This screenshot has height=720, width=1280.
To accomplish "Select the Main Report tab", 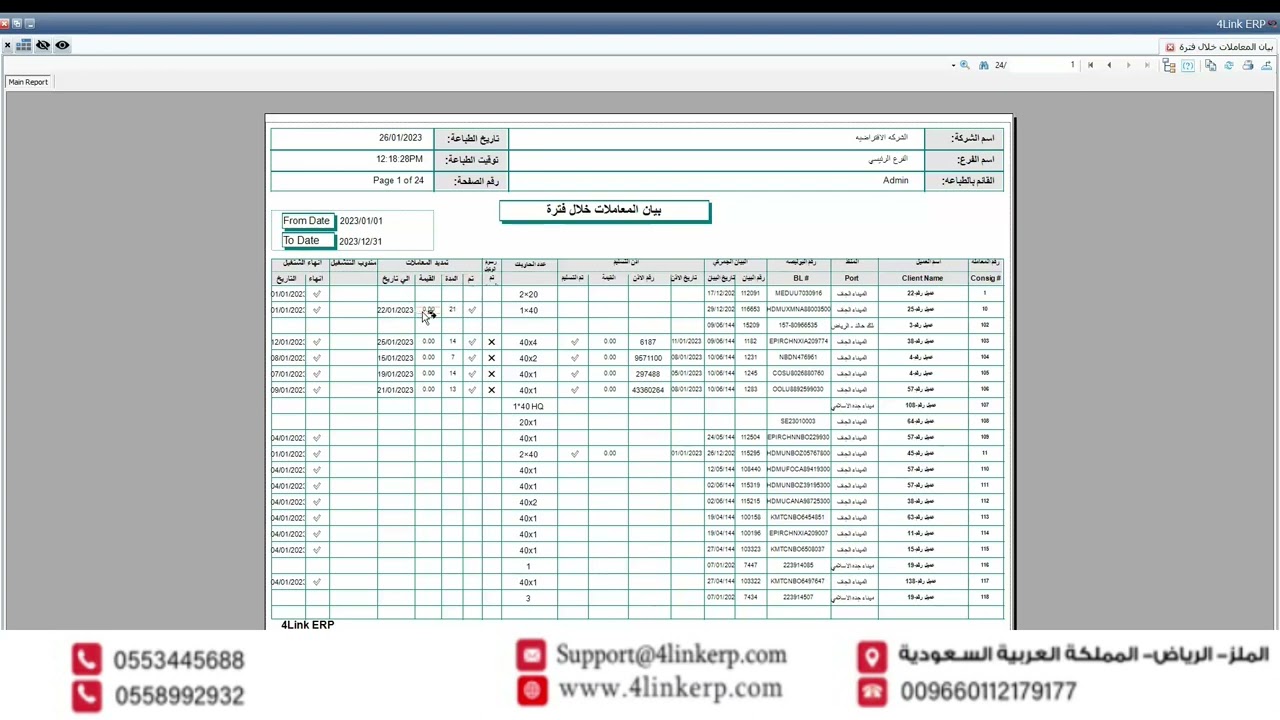I will [28, 82].
